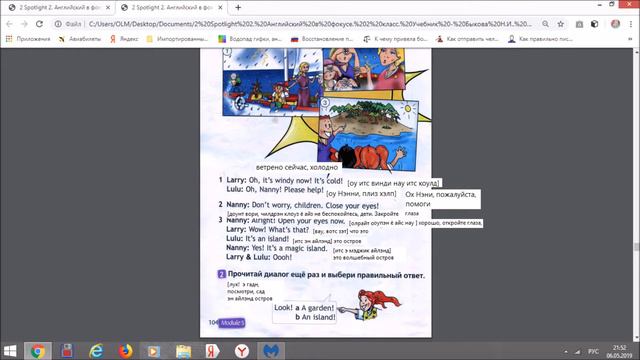Launch Firefox from taskbar

pos(125,351)
